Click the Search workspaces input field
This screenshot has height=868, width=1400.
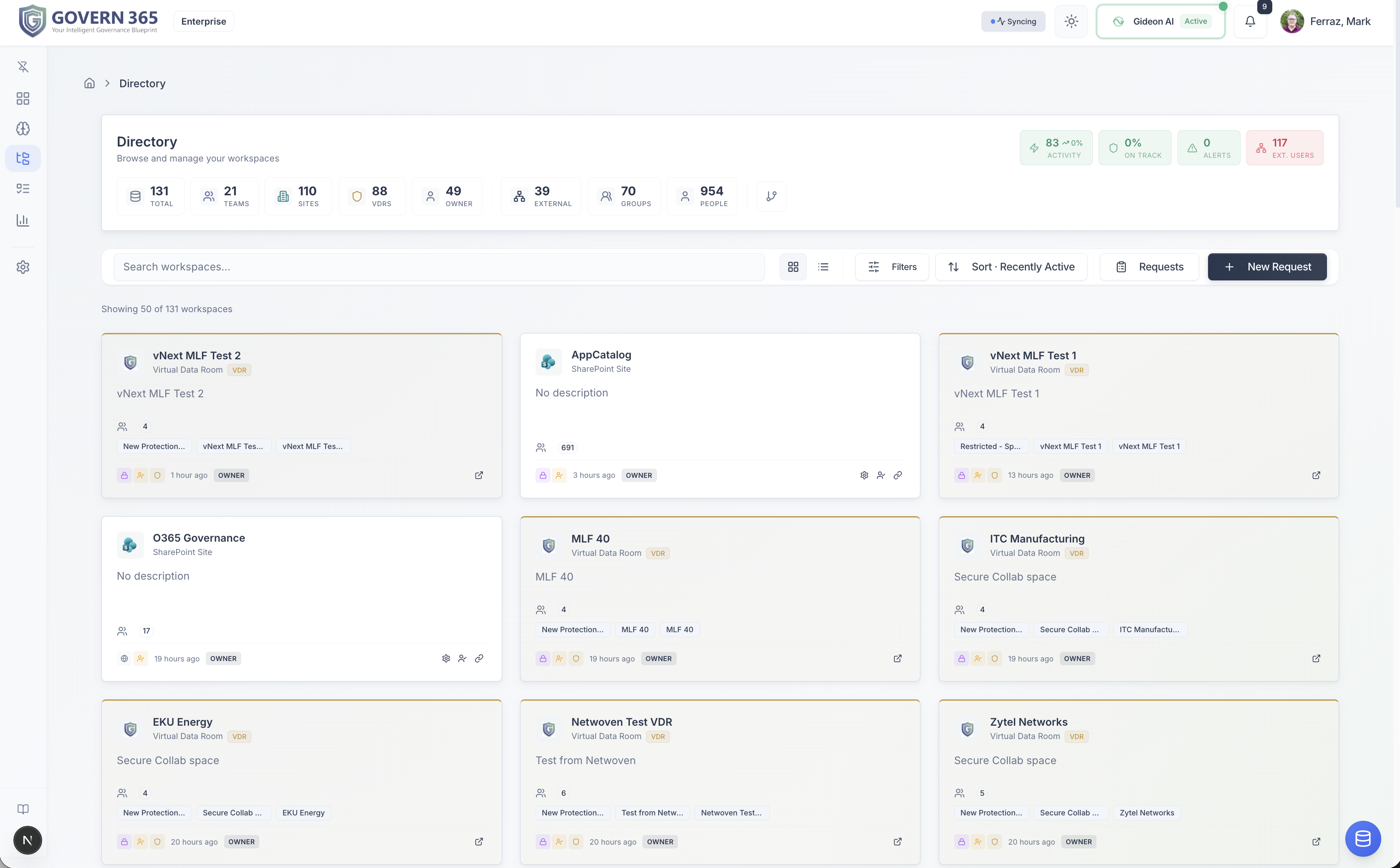[439, 267]
